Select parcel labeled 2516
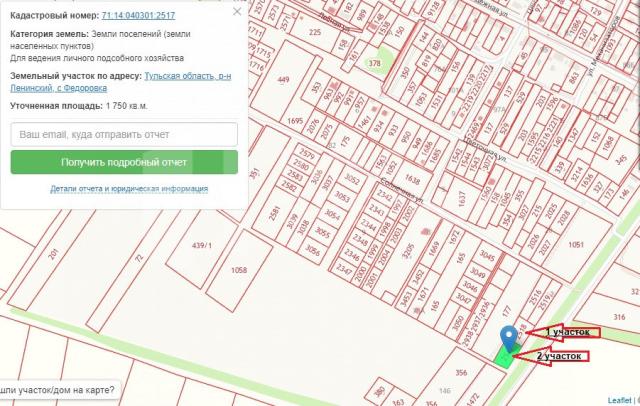Viewport: 640px width, 406px height. pos(535,297)
